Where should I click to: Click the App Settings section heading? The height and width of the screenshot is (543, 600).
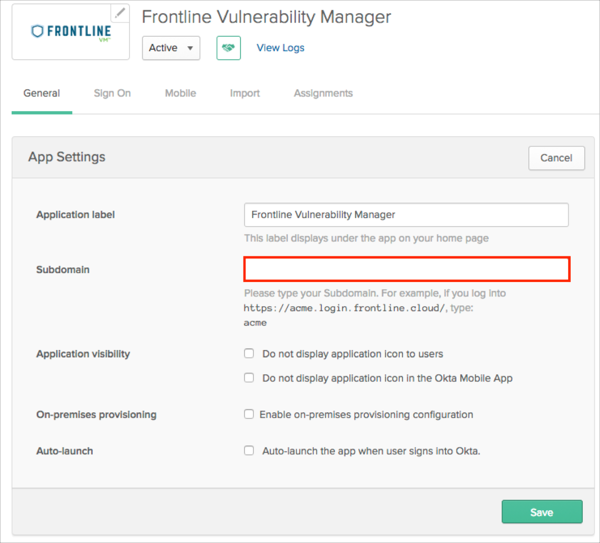pos(66,157)
